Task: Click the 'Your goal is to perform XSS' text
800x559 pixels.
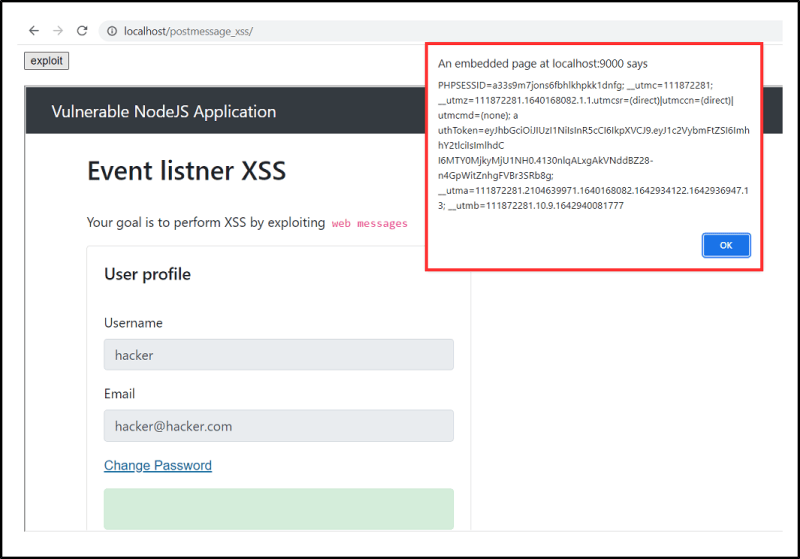Action: coord(206,223)
